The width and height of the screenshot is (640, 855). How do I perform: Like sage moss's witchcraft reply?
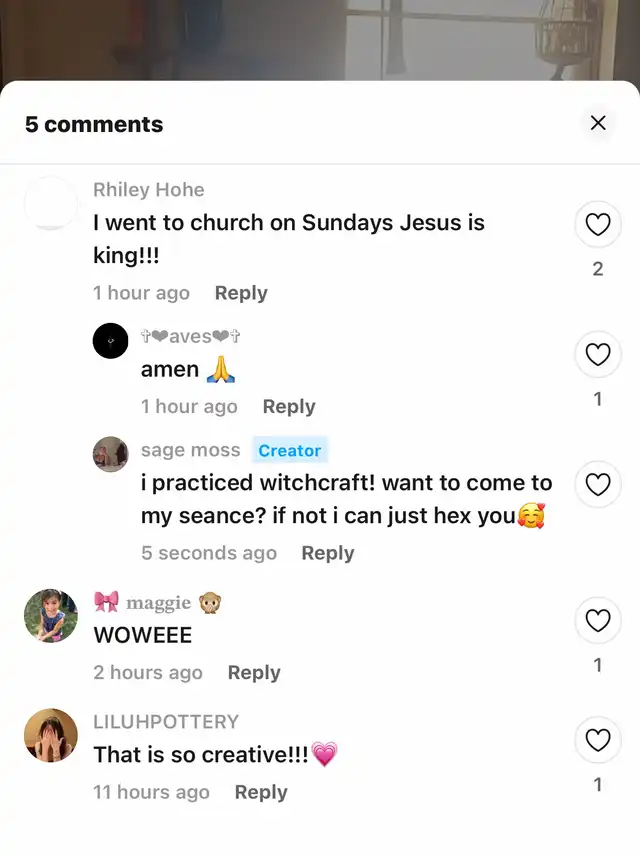[x=598, y=485]
